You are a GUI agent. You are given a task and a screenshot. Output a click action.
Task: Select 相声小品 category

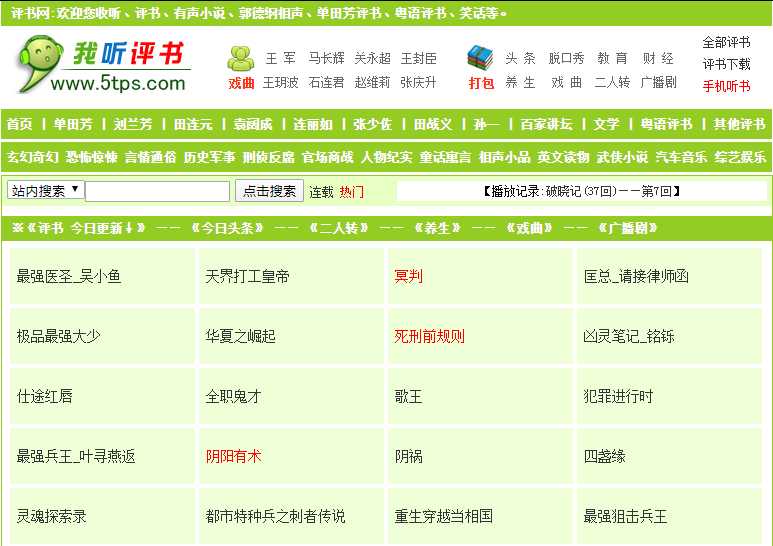click(505, 157)
